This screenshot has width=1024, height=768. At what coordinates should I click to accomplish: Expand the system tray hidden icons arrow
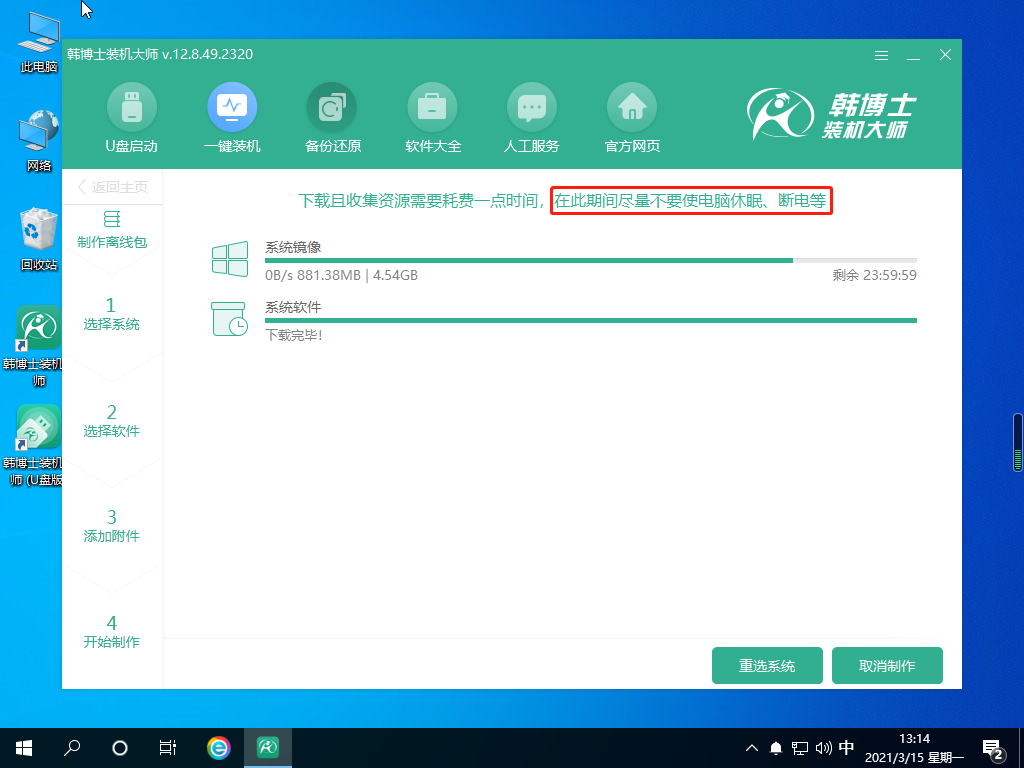752,747
